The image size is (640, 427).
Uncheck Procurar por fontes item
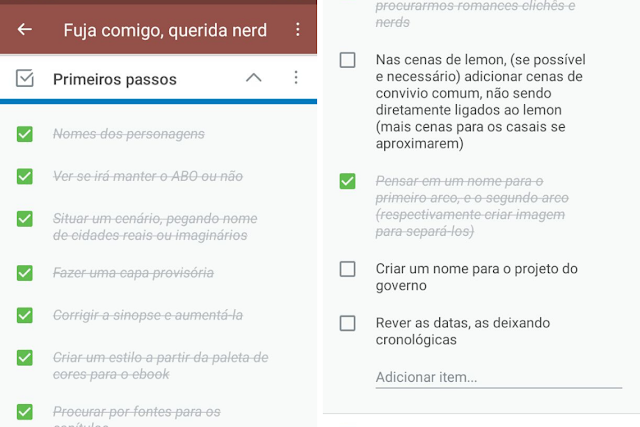tap(26, 411)
